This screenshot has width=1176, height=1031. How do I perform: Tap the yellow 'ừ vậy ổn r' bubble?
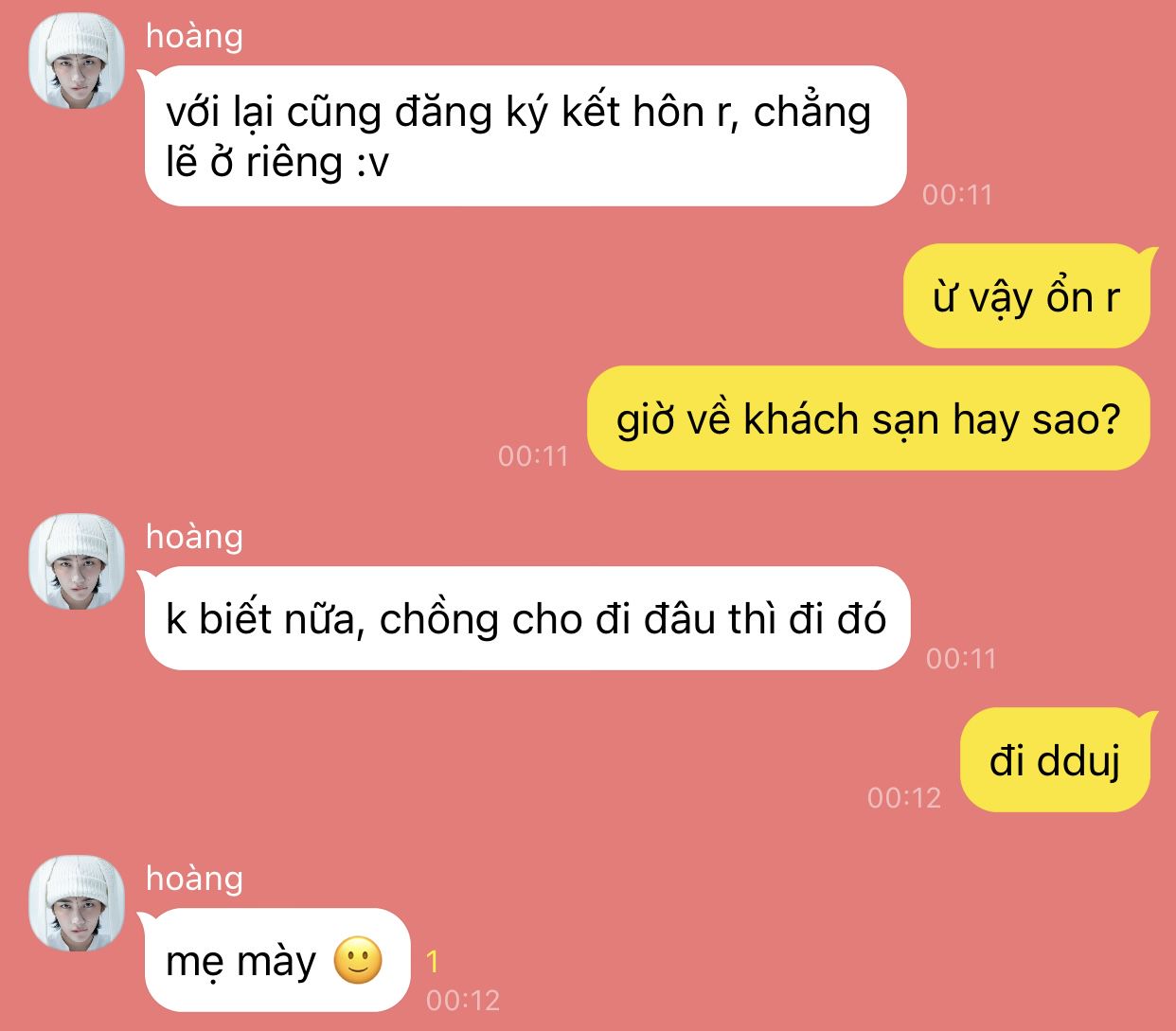click(1026, 296)
